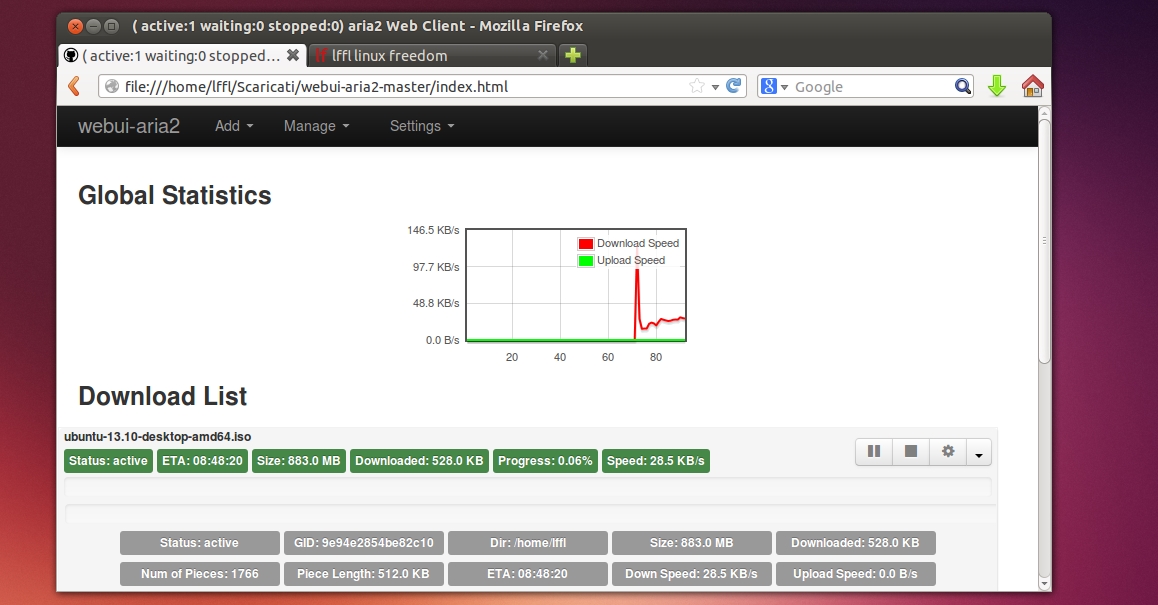This screenshot has height=605, width=1158.
Task: Open Google search engine selector
Action: coord(774,86)
